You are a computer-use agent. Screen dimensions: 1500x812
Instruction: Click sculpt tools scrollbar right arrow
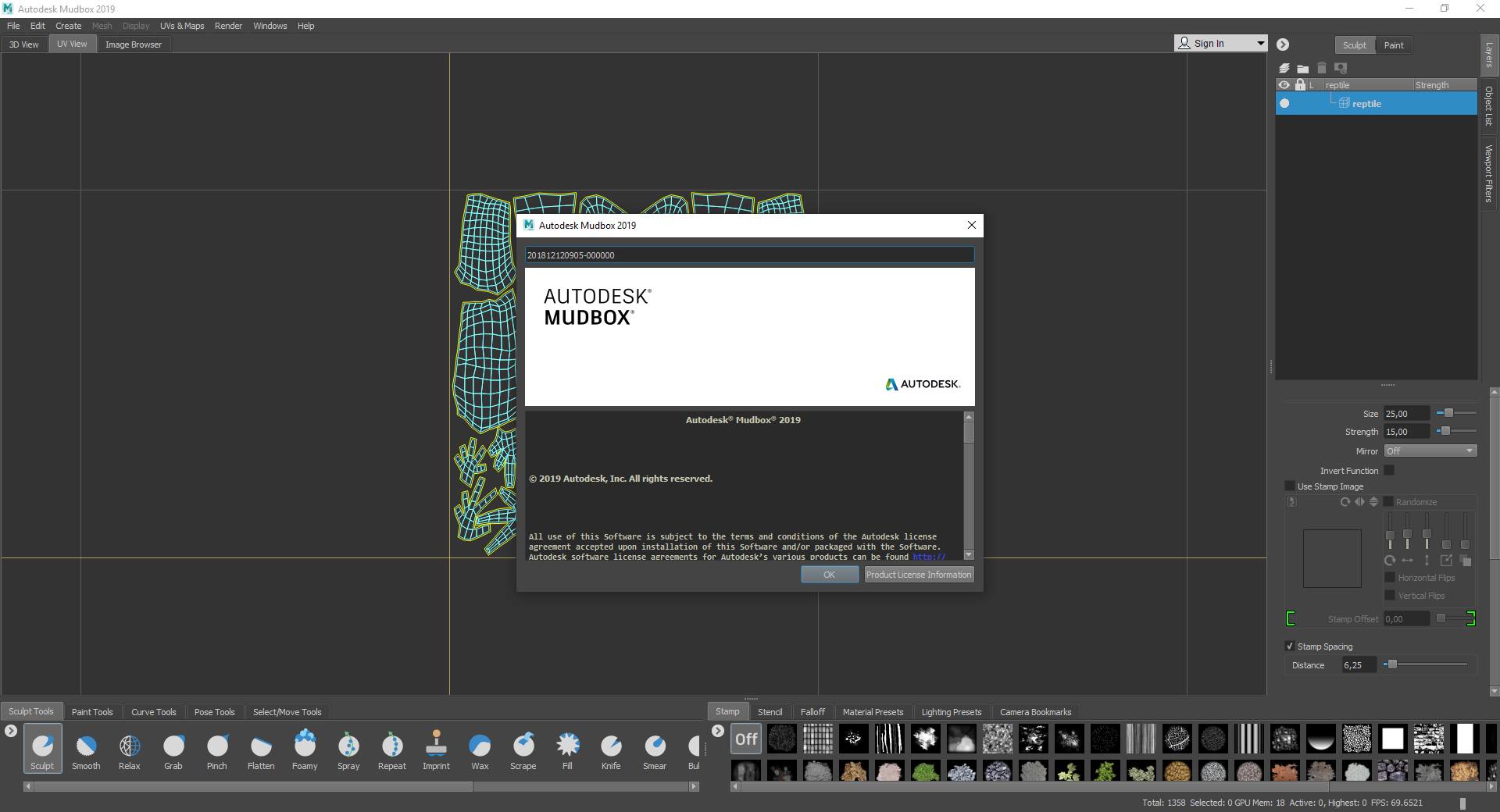click(x=694, y=786)
